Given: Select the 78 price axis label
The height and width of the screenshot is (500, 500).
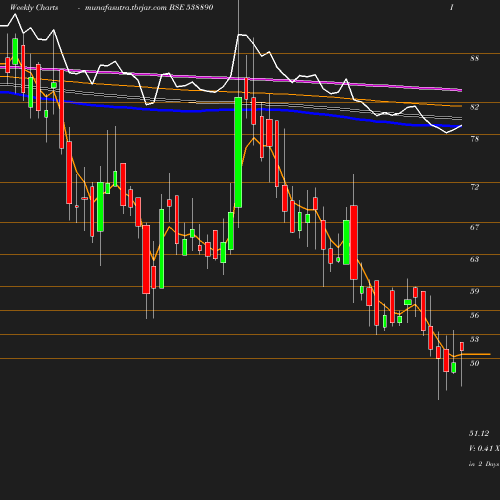Looking at the screenshot, I should click(474, 139).
